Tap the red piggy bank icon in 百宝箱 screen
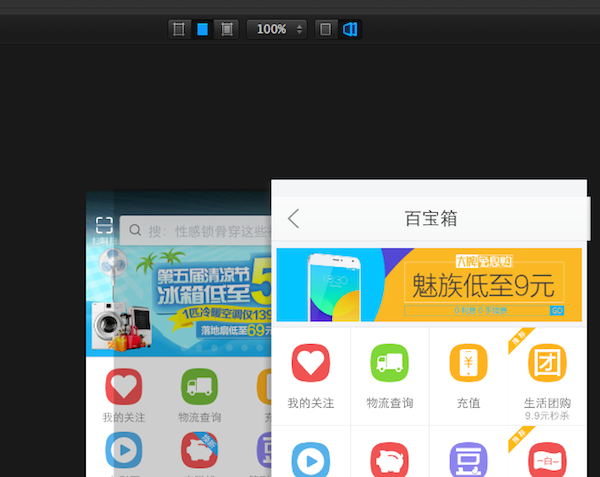The width and height of the screenshot is (600, 477). pos(390,460)
